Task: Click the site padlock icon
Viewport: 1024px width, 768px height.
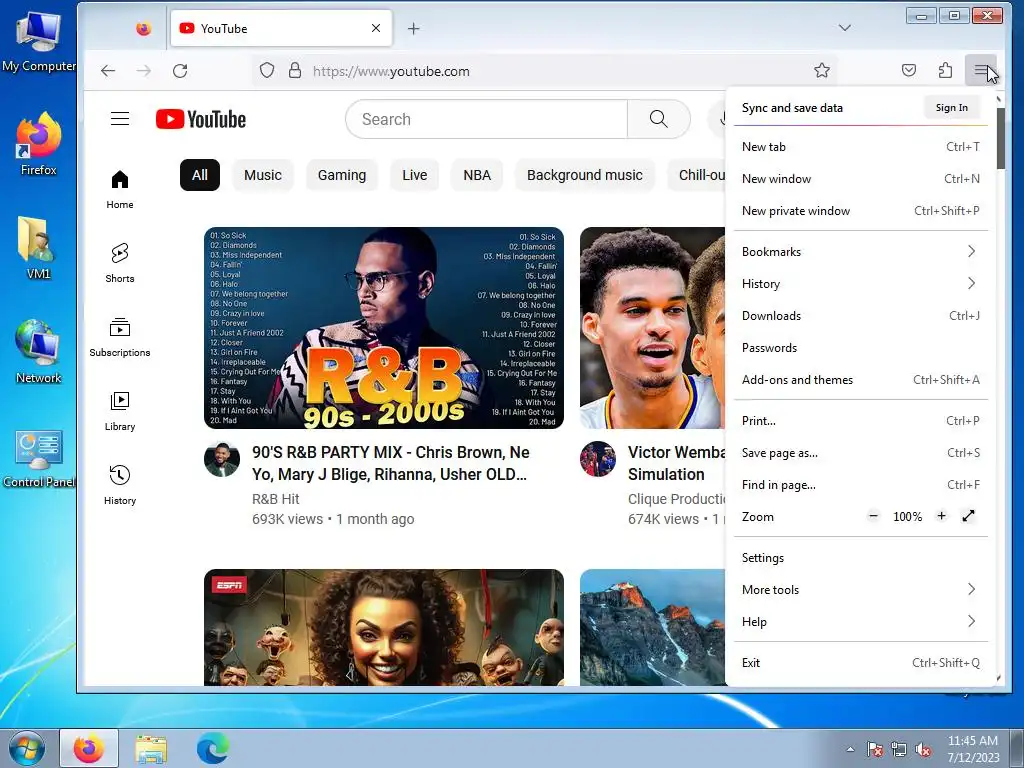Action: tap(295, 71)
